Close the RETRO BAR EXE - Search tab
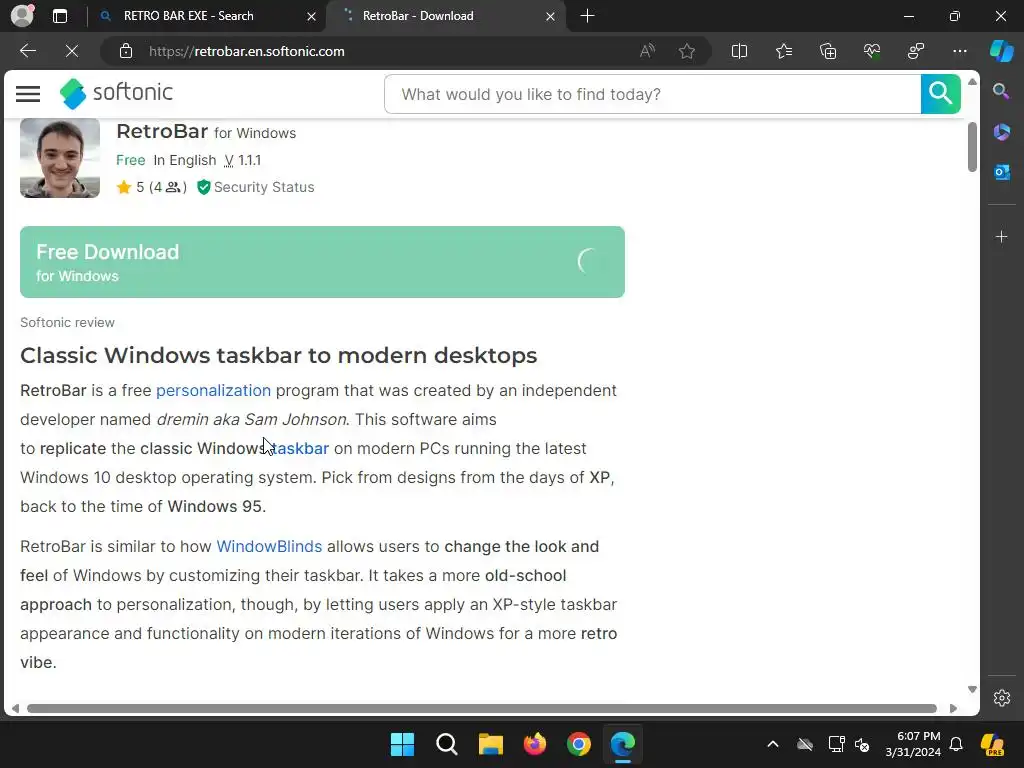1024x768 pixels. 312,16
